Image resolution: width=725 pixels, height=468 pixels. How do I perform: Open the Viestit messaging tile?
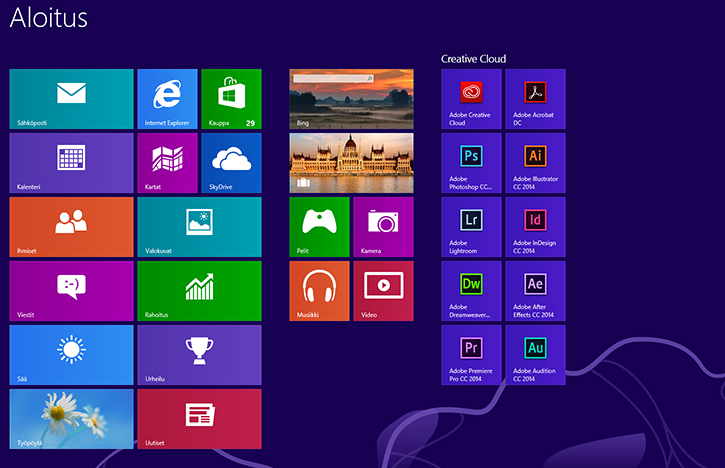71,291
